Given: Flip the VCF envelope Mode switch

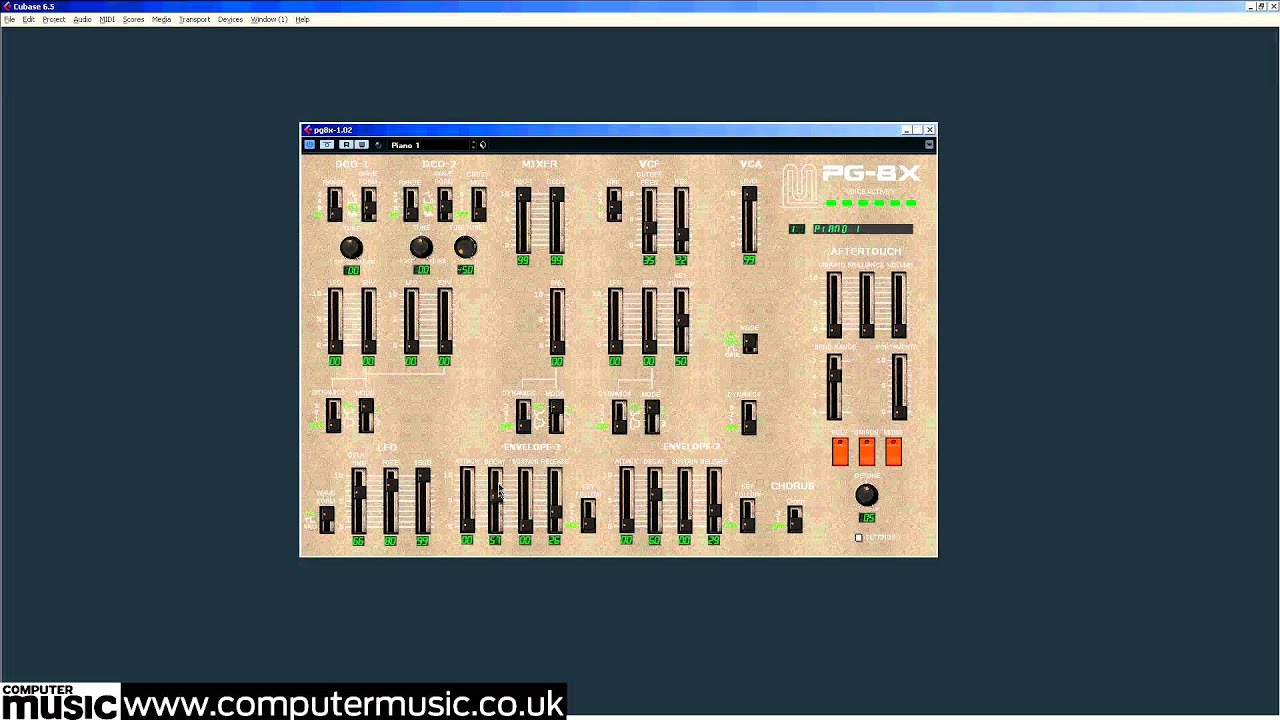Looking at the screenshot, I should pos(652,416).
